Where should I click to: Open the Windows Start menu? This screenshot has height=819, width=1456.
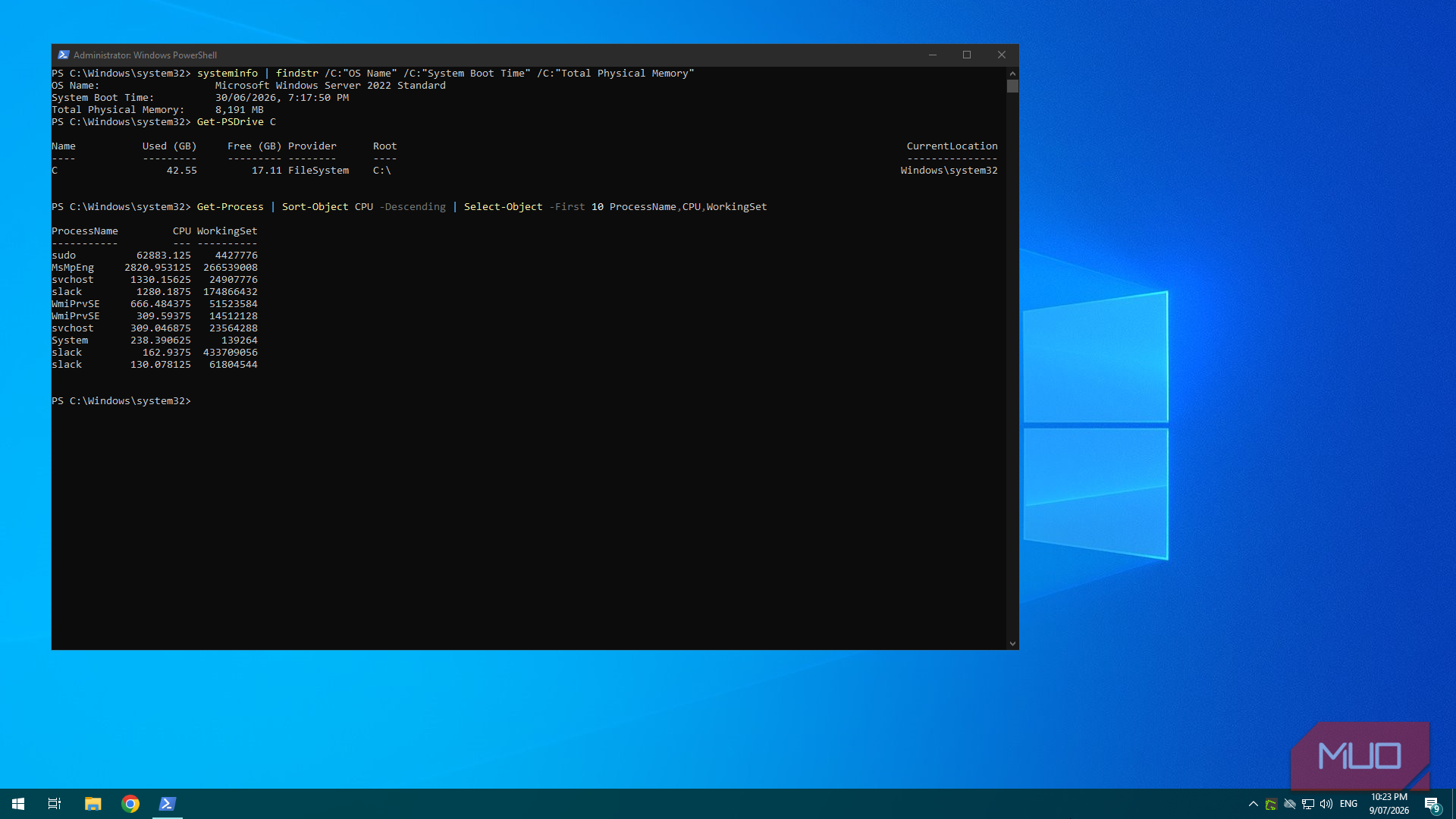click(18, 804)
